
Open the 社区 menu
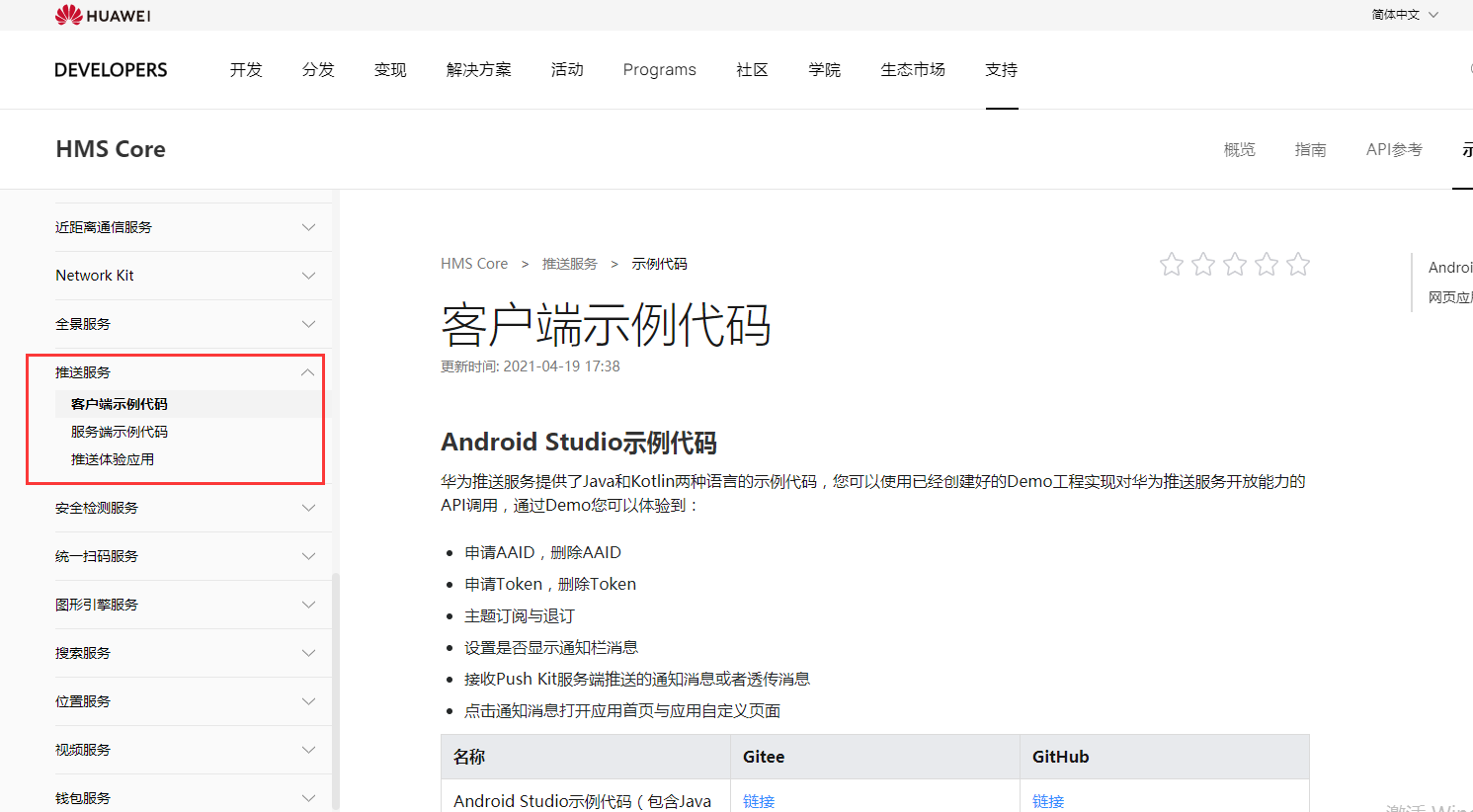[752, 70]
